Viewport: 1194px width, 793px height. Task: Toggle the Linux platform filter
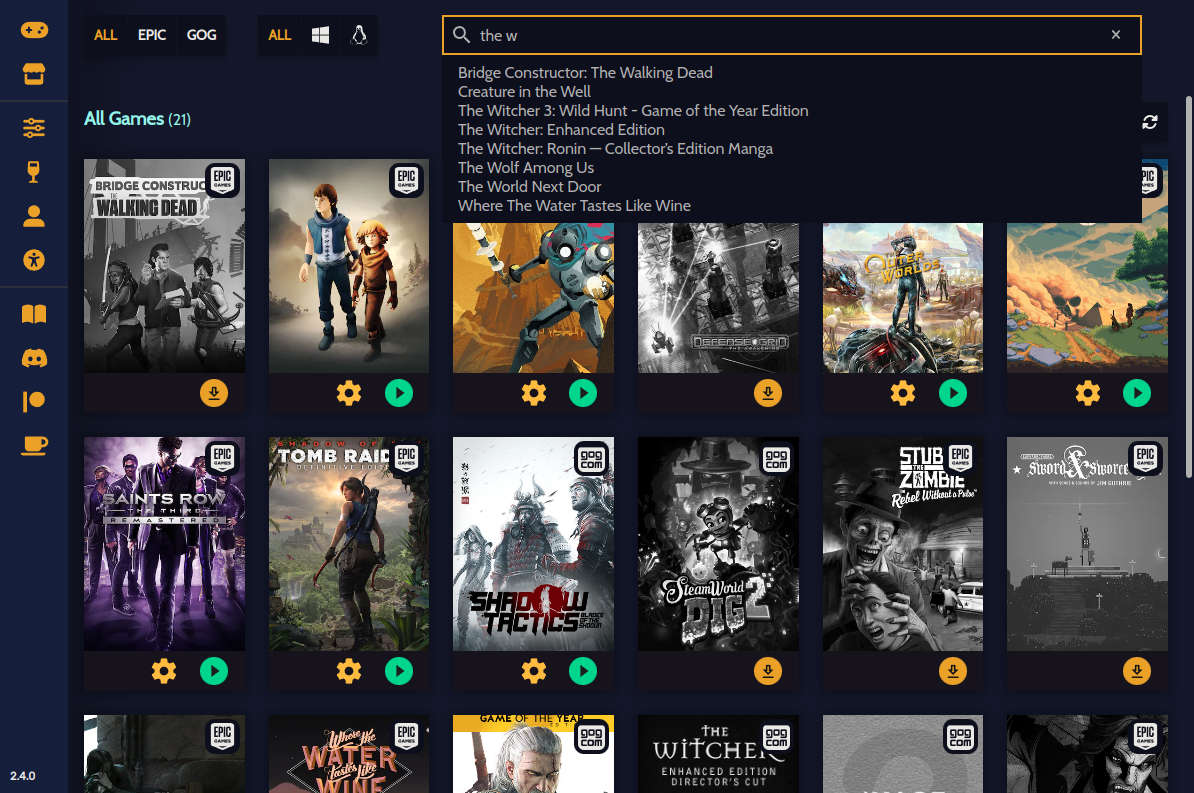[x=358, y=35]
